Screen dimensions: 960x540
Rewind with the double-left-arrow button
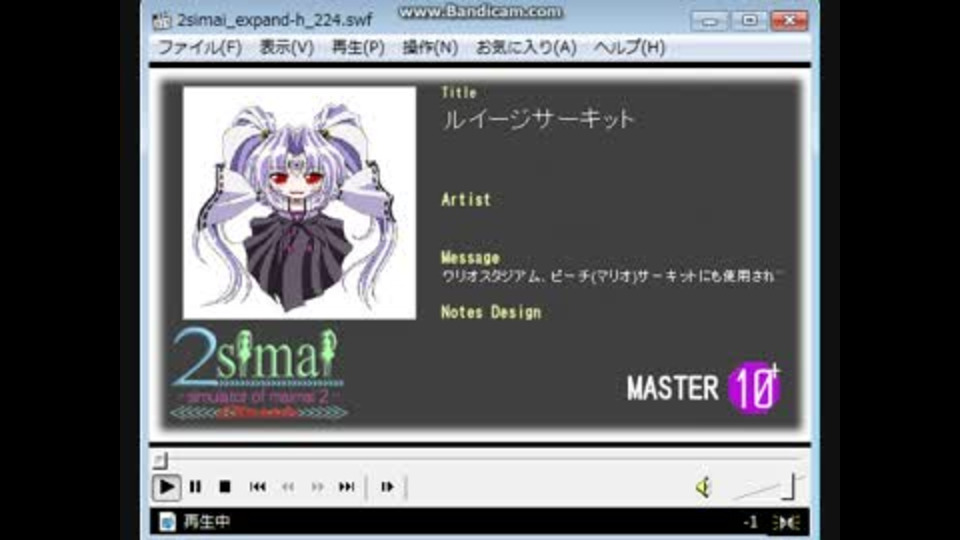coord(288,487)
